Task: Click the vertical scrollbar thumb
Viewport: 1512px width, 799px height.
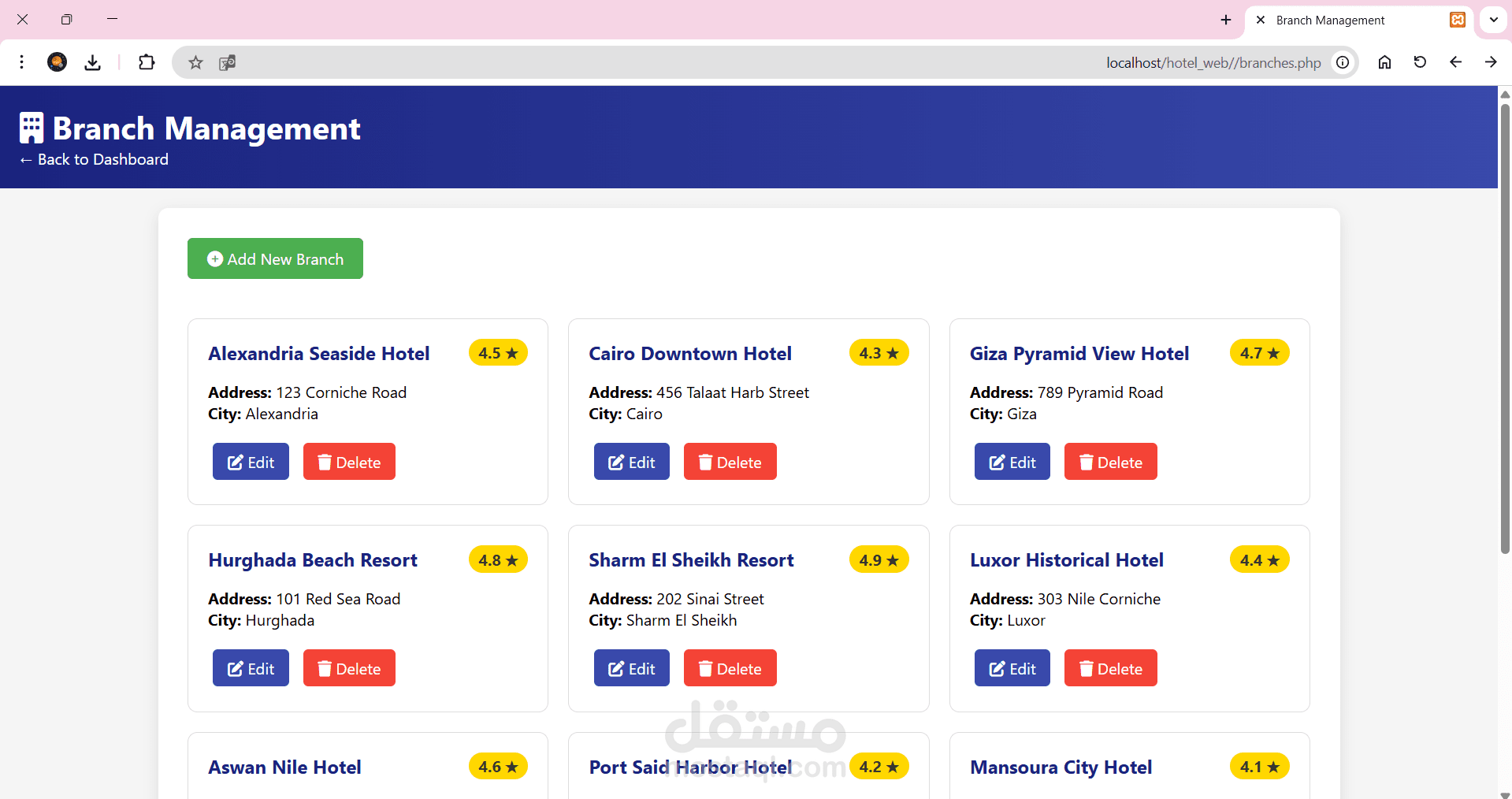Action: (x=1505, y=328)
